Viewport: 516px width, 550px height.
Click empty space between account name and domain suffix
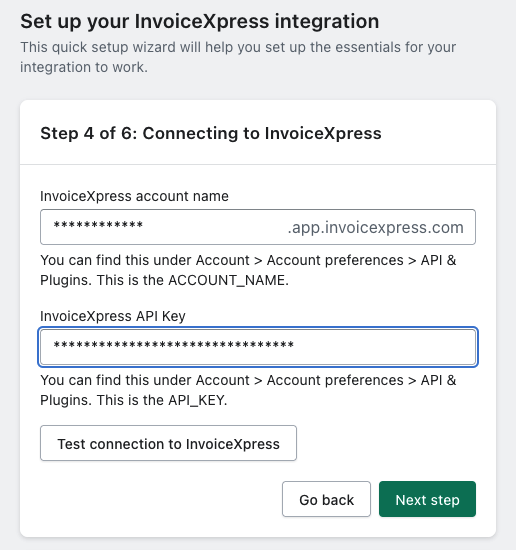click(x=215, y=227)
